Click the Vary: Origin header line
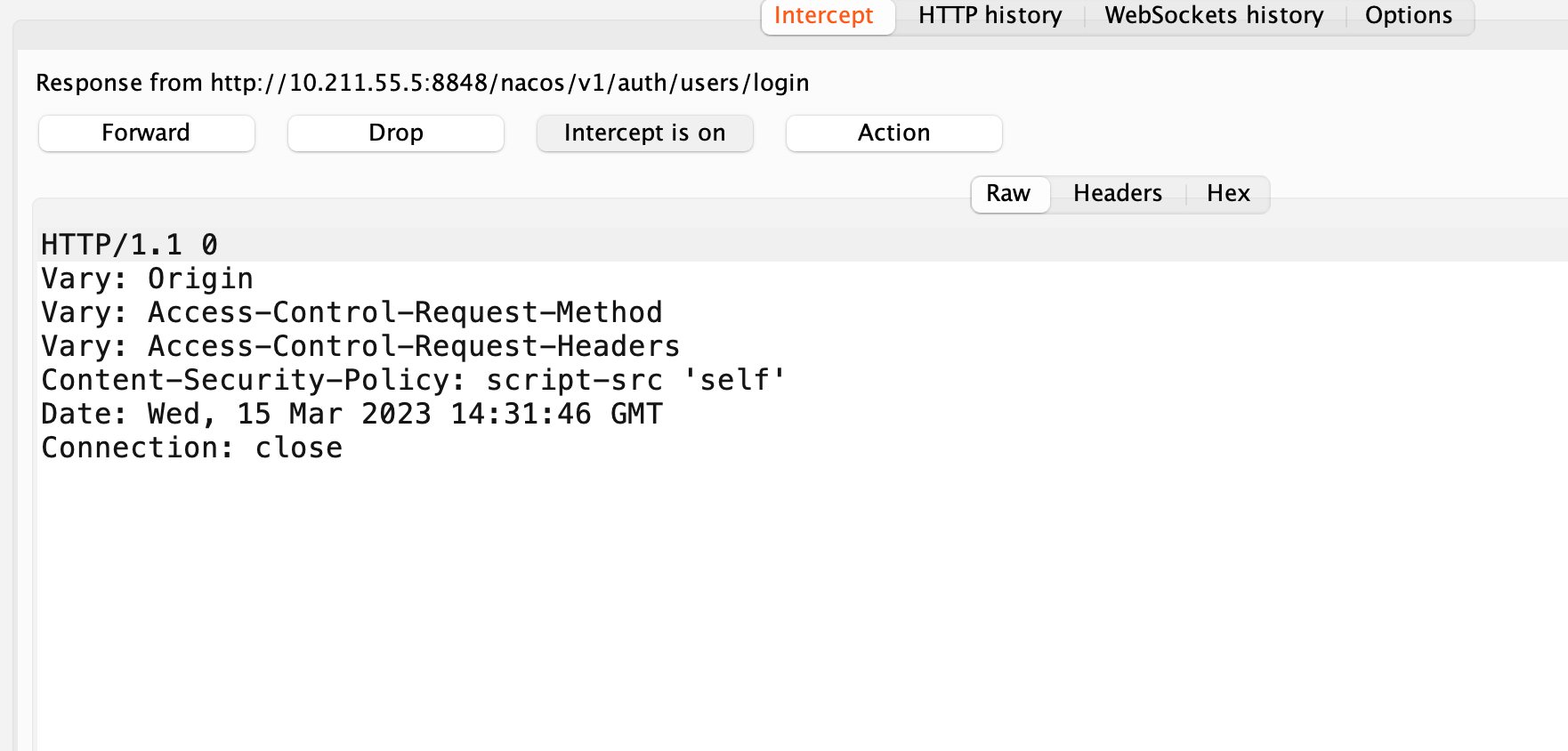The image size is (1568, 751). tap(148, 279)
